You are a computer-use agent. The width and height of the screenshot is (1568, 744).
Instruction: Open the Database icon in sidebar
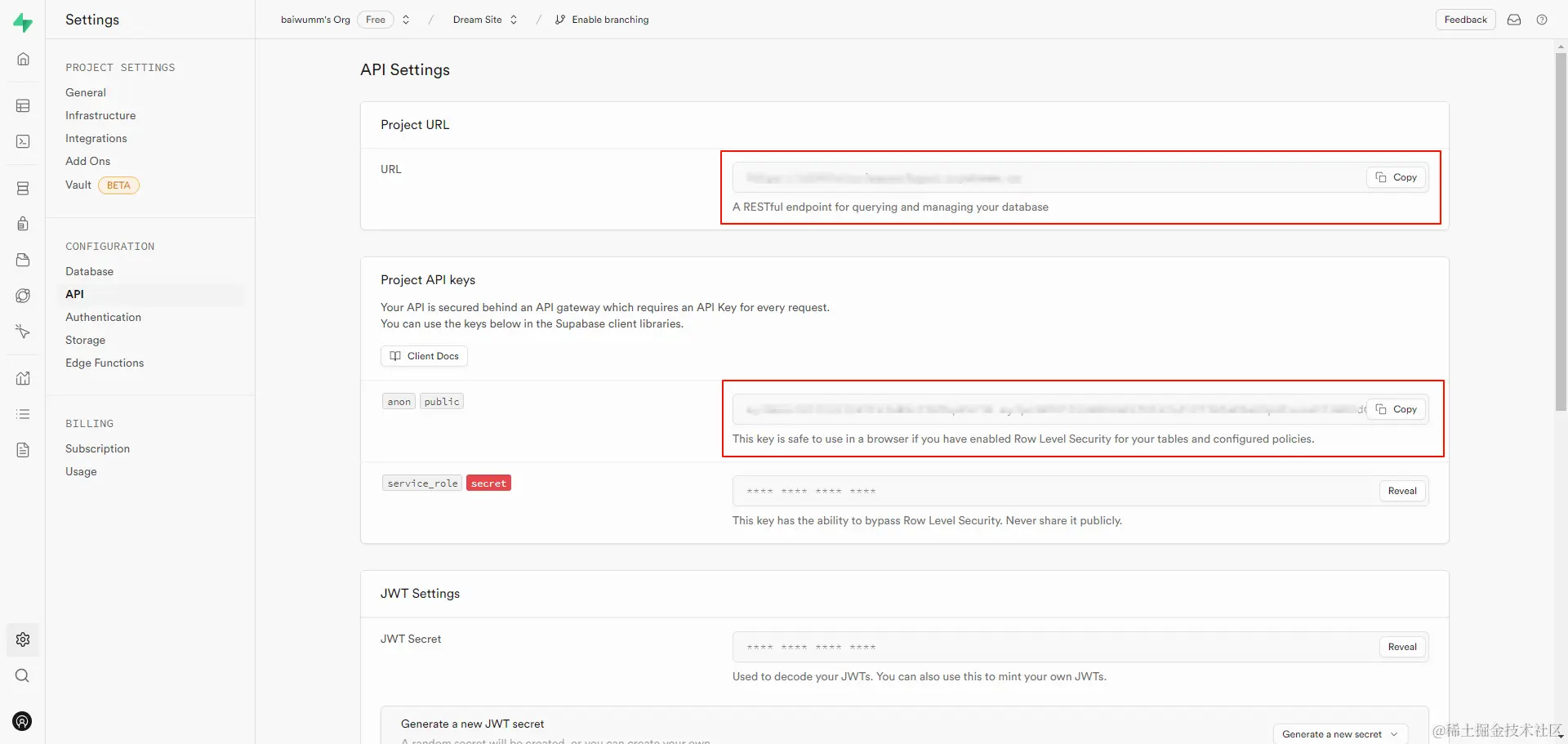pyautogui.click(x=23, y=188)
